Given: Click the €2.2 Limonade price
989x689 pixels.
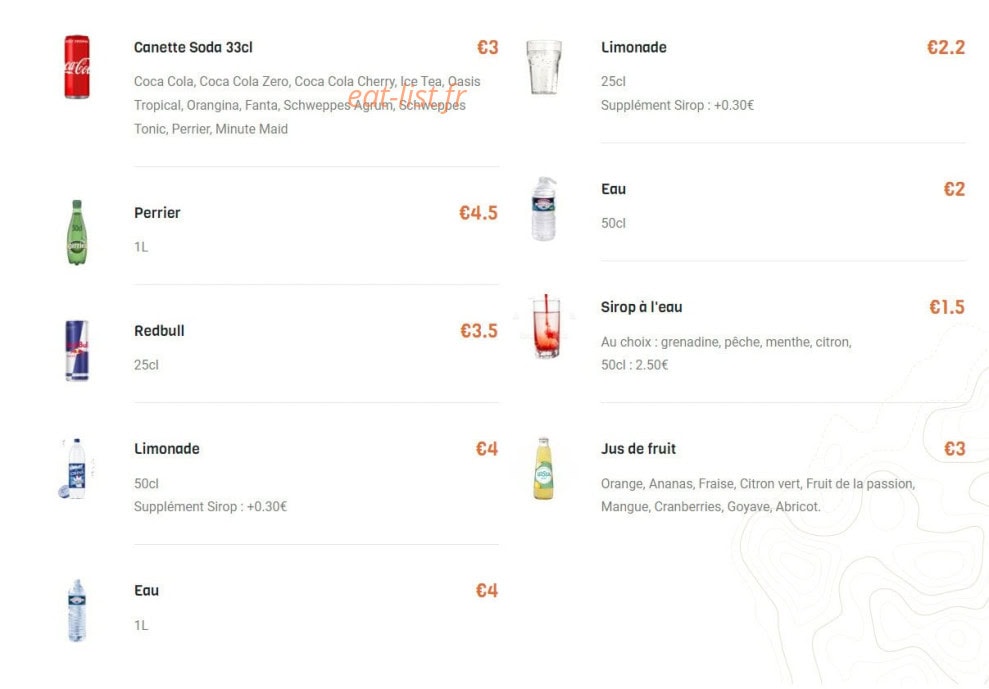Looking at the screenshot, I should coord(945,47).
